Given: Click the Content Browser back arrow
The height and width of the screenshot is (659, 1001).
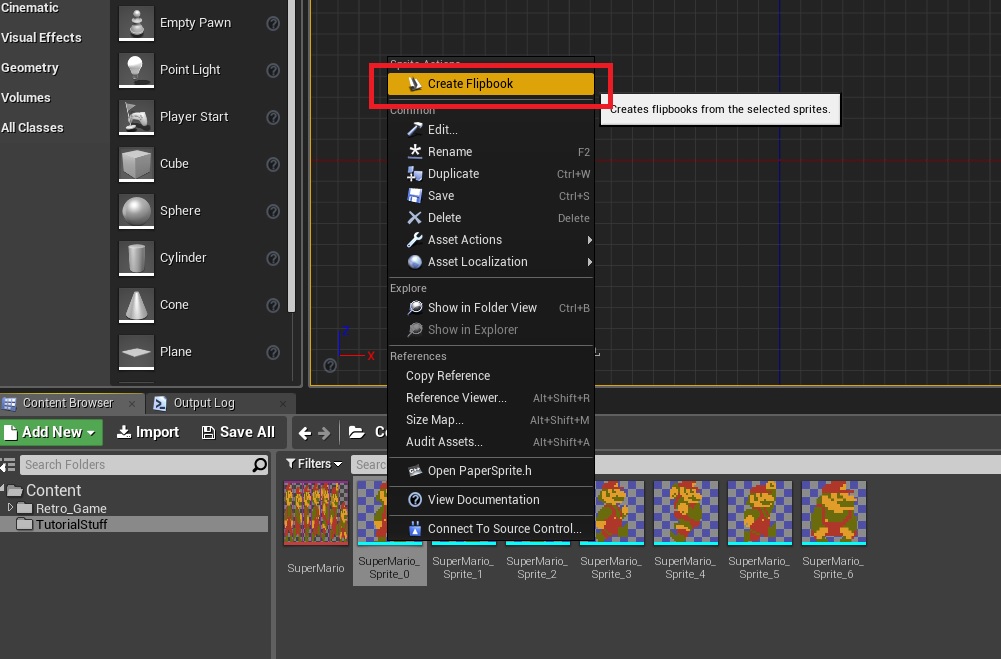Looking at the screenshot, I should point(305,433).
